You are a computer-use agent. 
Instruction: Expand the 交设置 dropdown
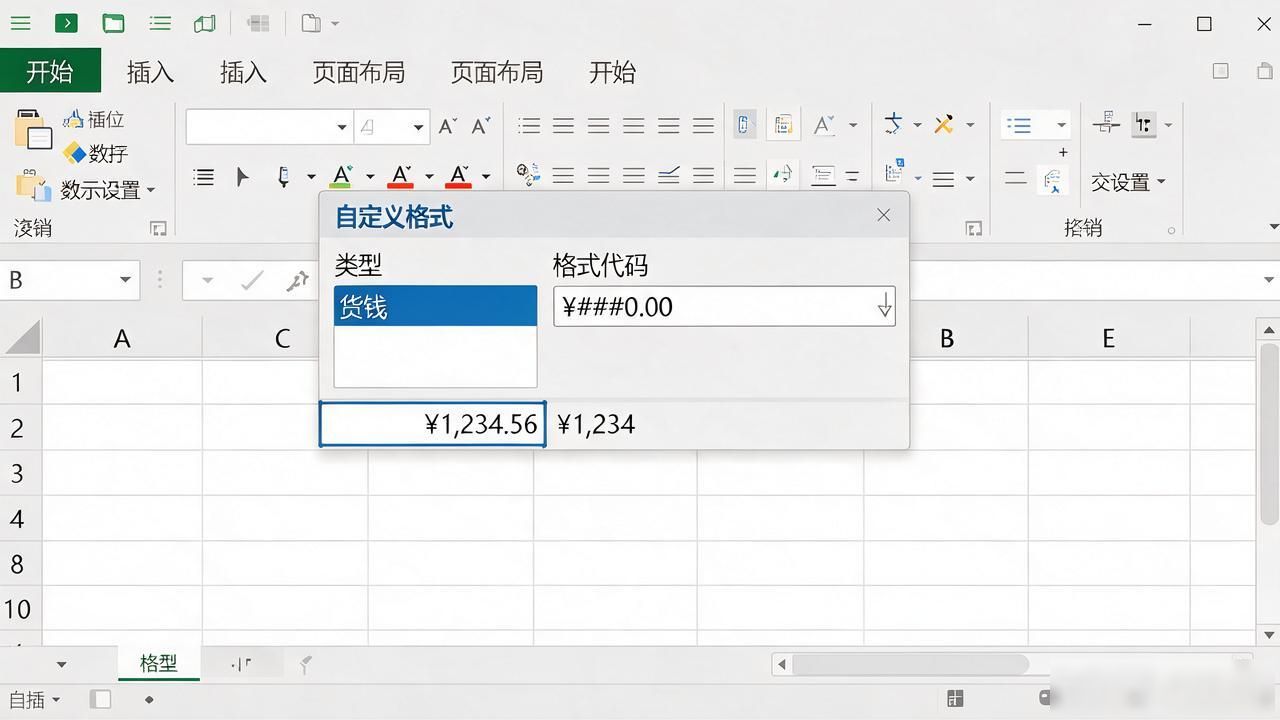[x=1161, y=182]
